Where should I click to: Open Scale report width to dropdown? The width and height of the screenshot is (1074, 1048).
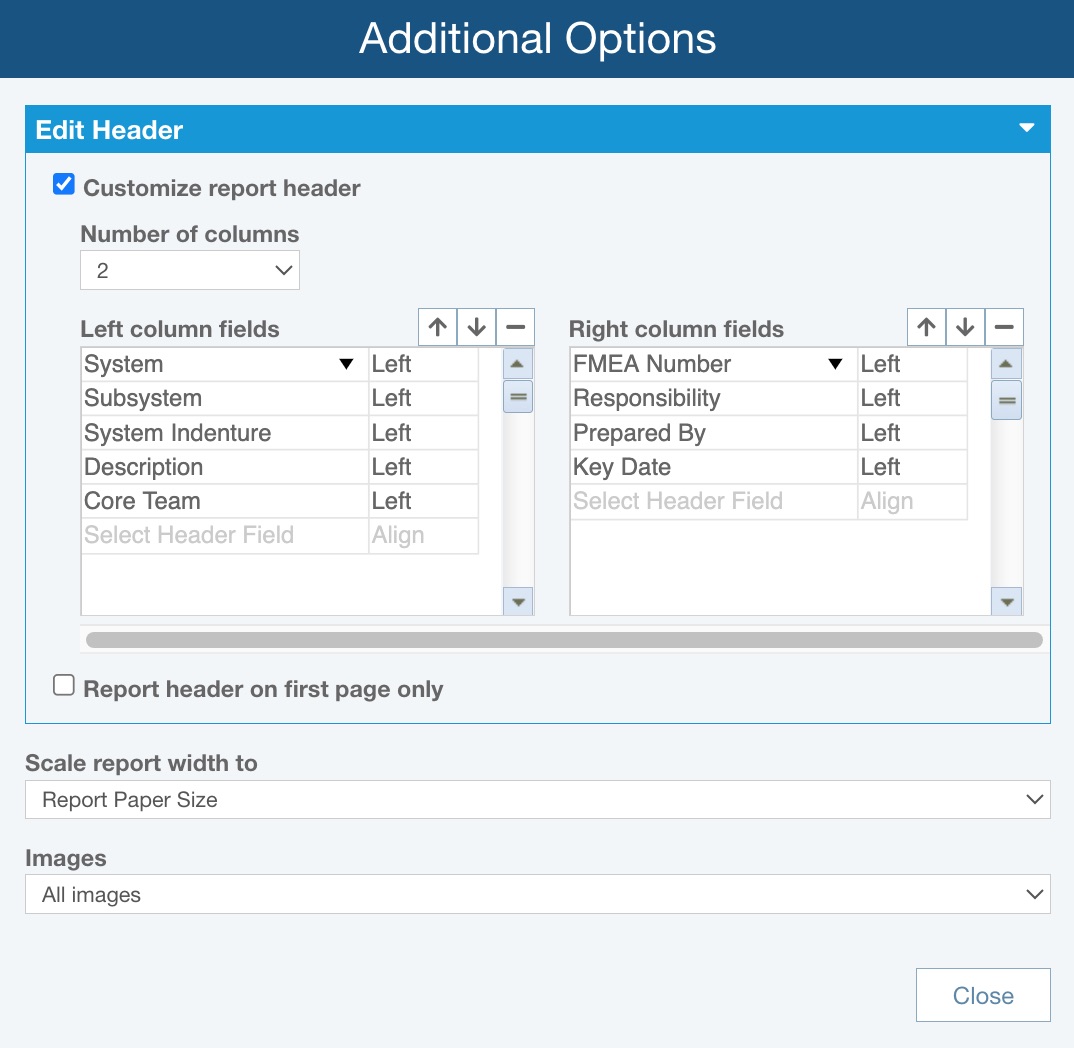pos(537,800)
